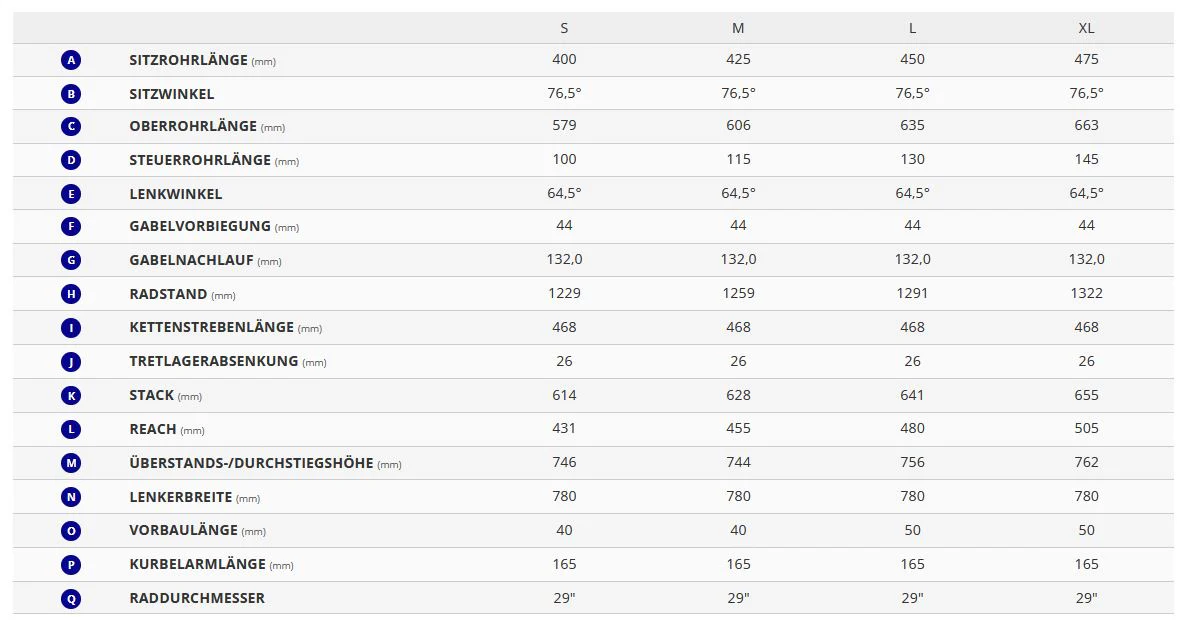Select the Q badge for Raddurchmesser

click(70, 599)
